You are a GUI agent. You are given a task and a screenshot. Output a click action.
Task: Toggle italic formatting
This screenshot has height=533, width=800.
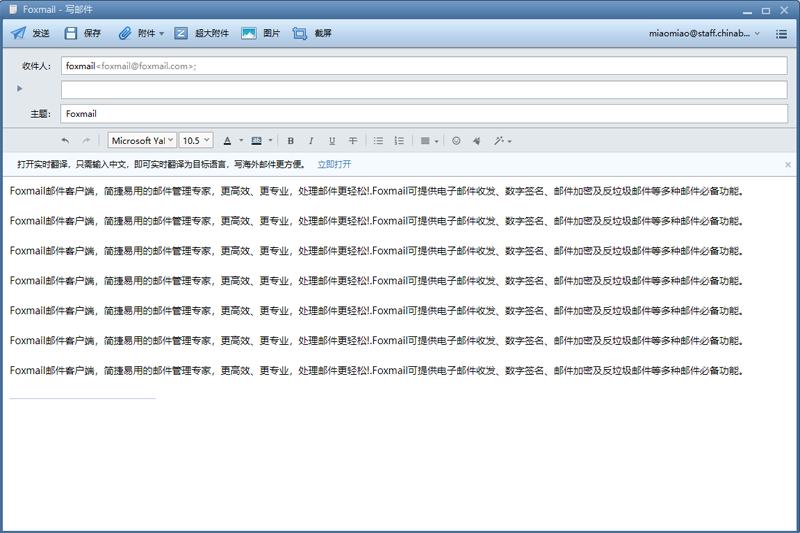[x=311, y=141]
